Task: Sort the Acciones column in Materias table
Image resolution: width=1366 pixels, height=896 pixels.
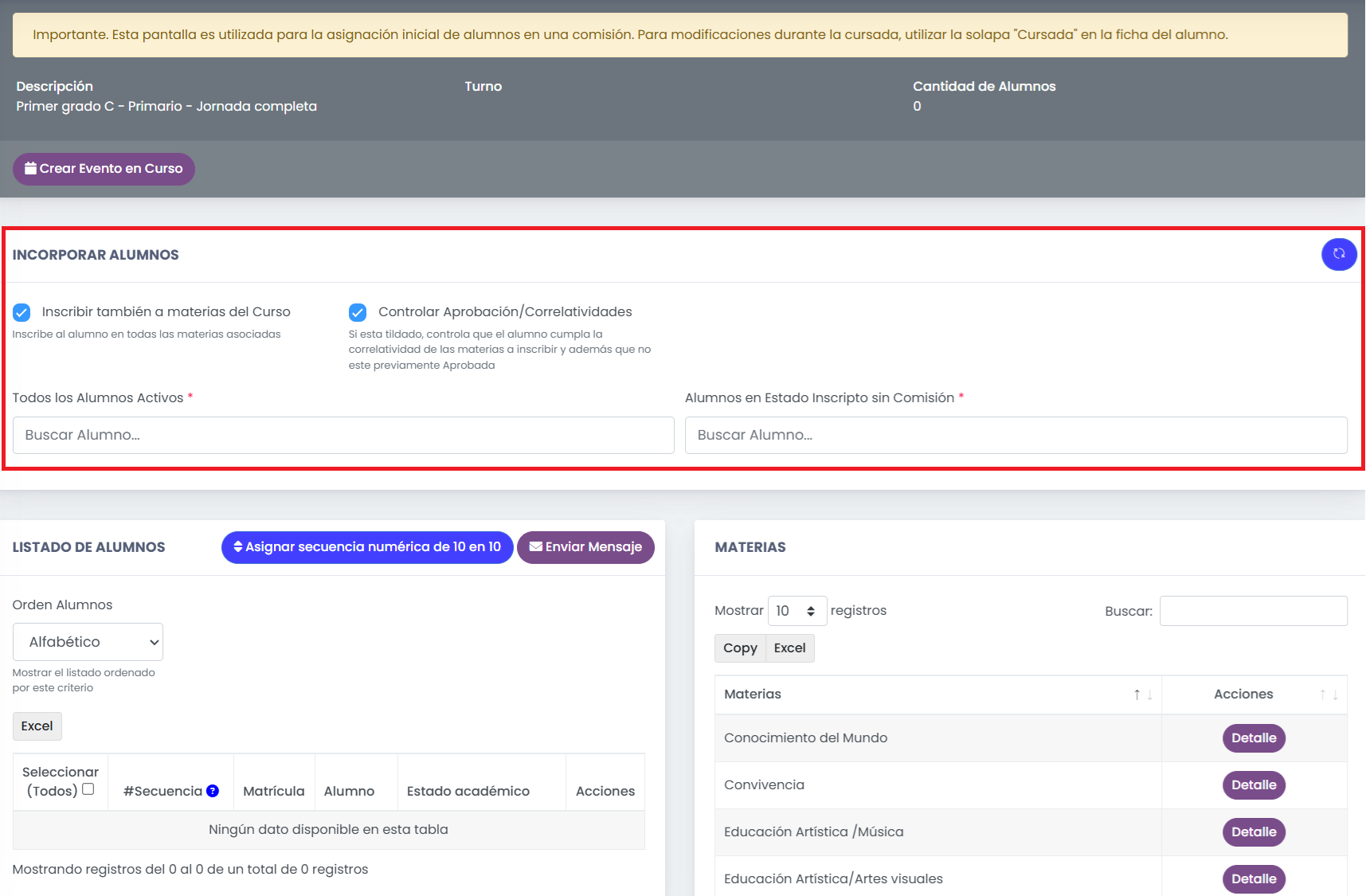Action: (x=1329, y=694)
